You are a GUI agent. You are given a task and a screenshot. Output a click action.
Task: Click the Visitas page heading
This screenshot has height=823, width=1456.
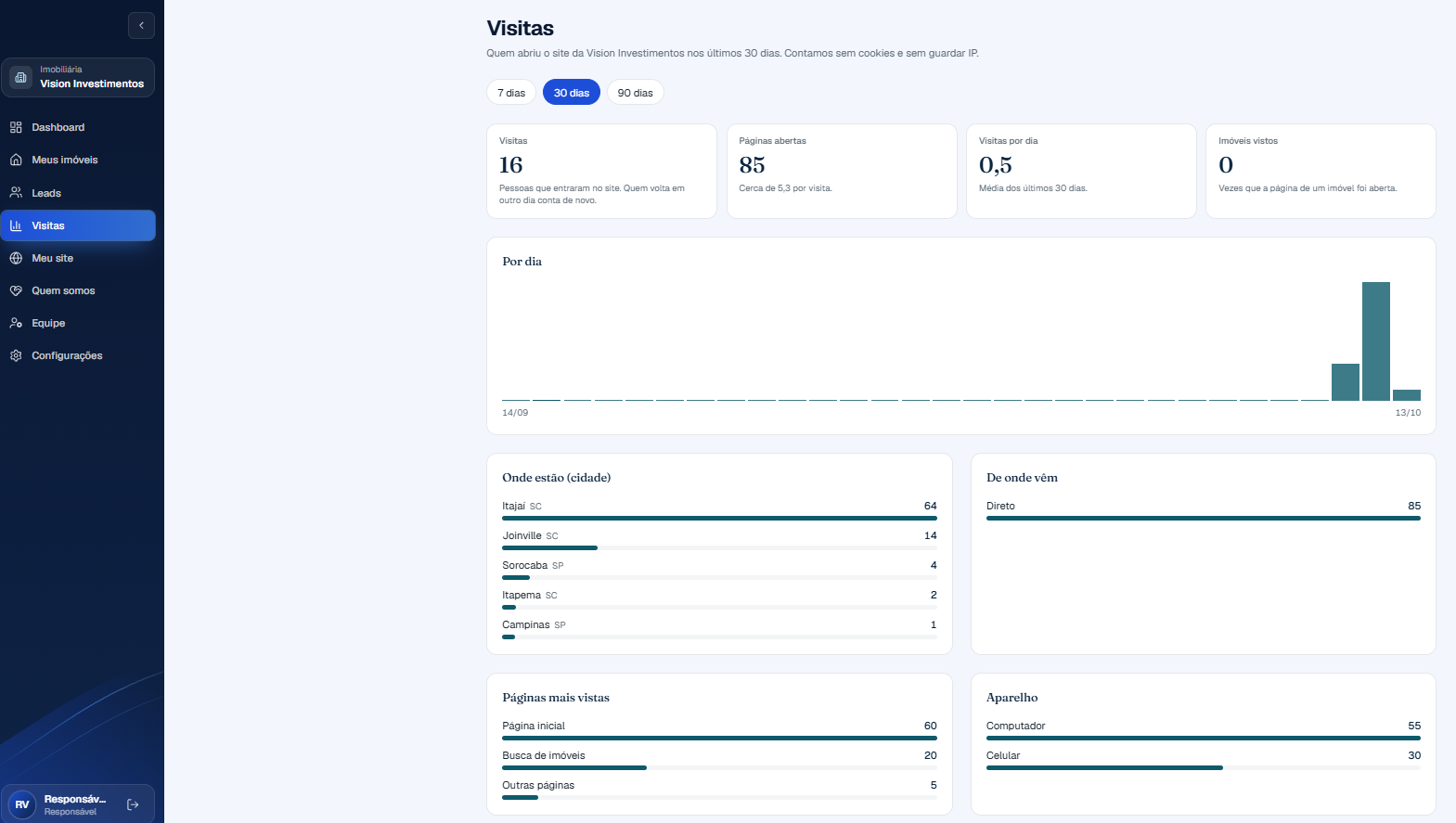(x=521, y=29)
